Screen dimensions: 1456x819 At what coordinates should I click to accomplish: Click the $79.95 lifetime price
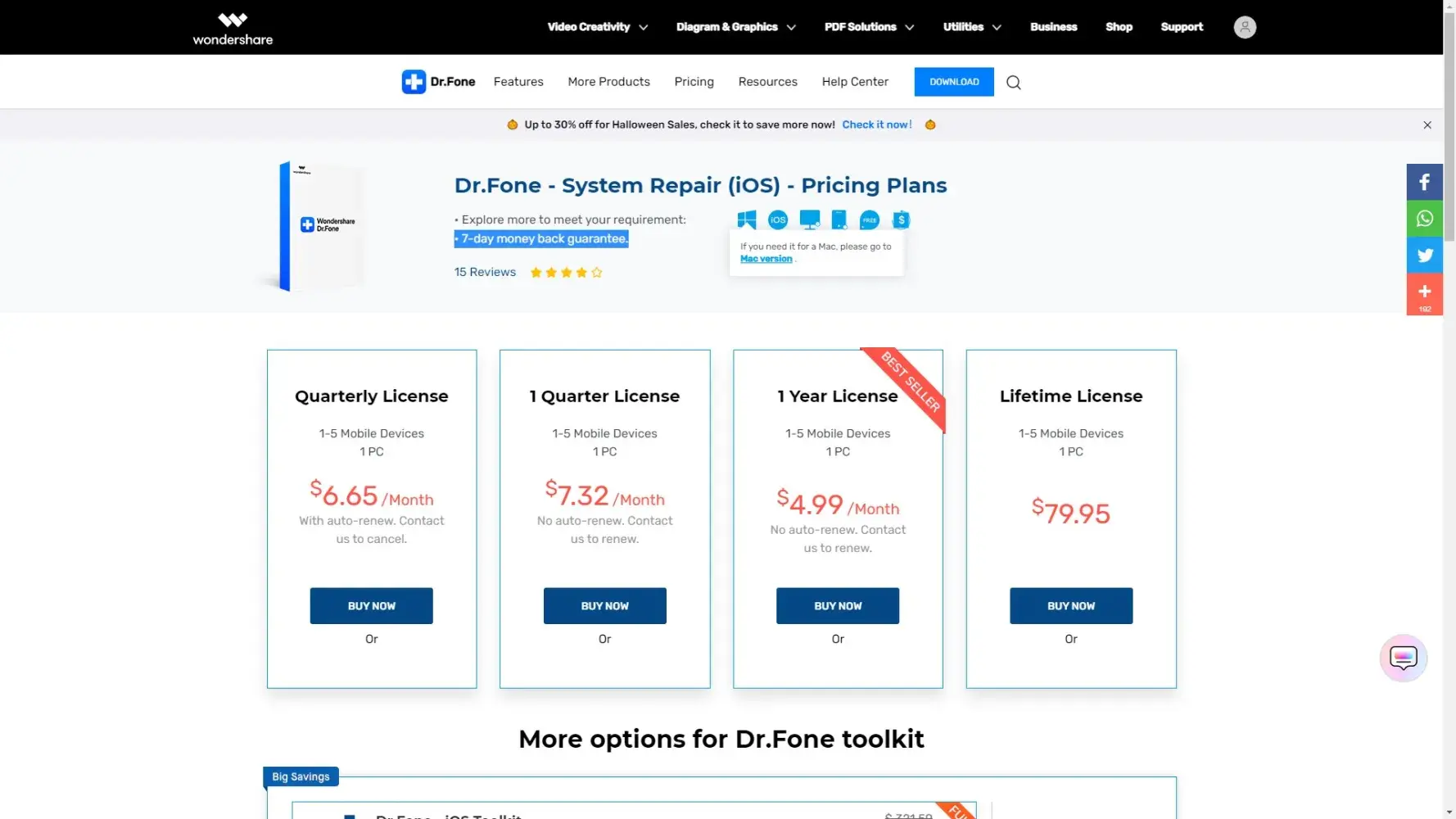tap(1071, 512)
